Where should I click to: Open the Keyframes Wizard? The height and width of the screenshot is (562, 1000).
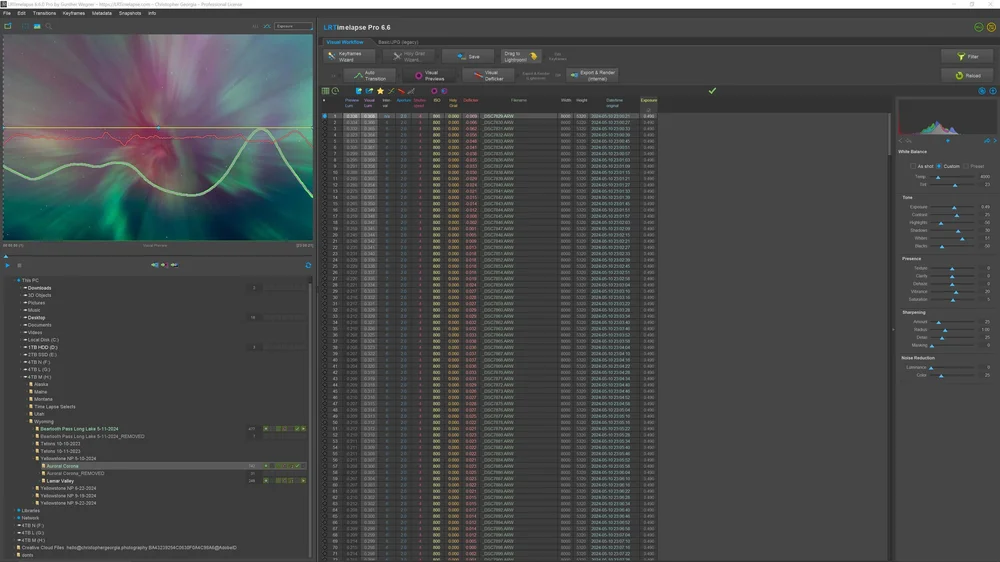(x=348, y=57)
